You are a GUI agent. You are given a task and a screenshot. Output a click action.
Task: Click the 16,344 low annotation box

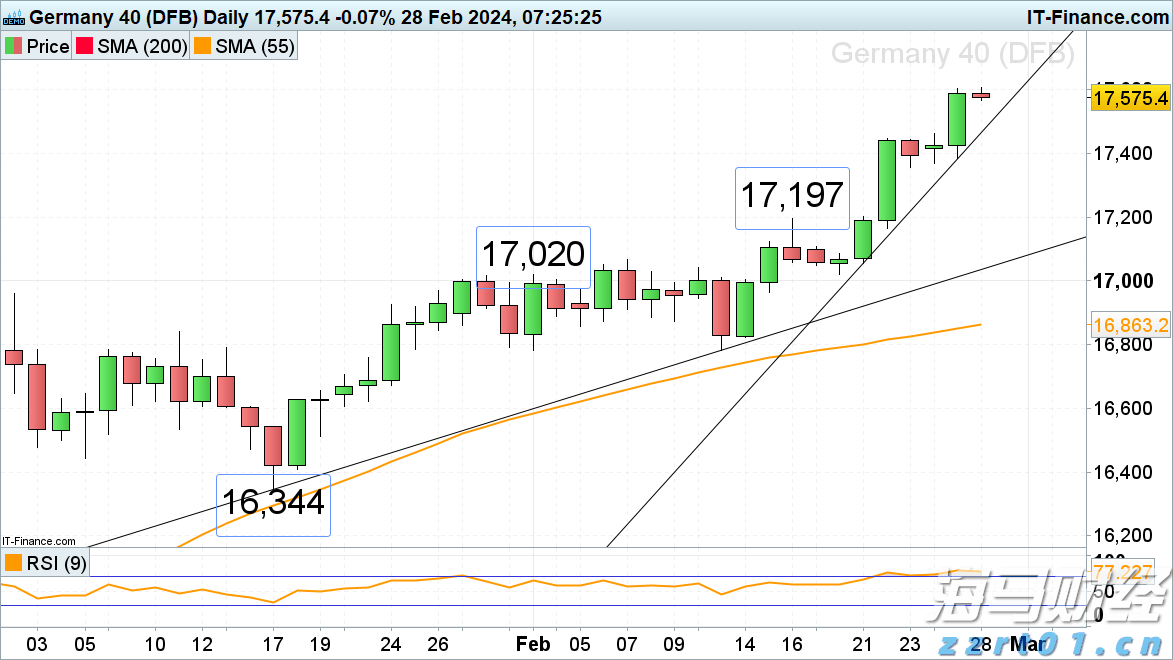point(273,503)
